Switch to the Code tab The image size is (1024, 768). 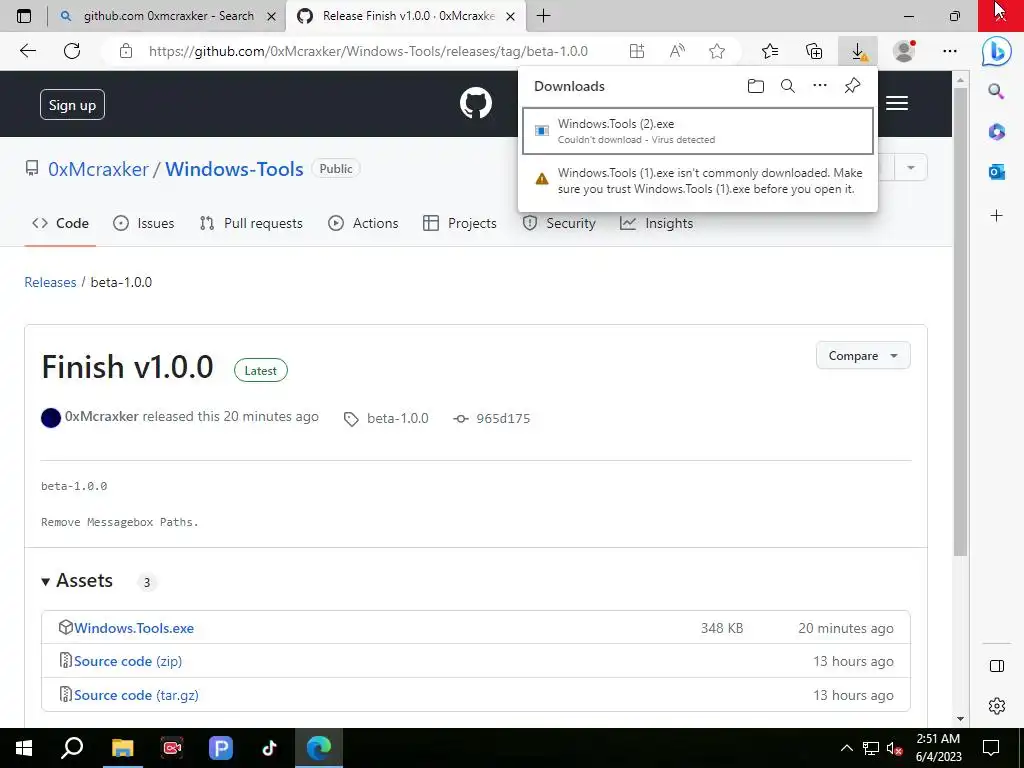pyautogui.click(x=60, y=223)
